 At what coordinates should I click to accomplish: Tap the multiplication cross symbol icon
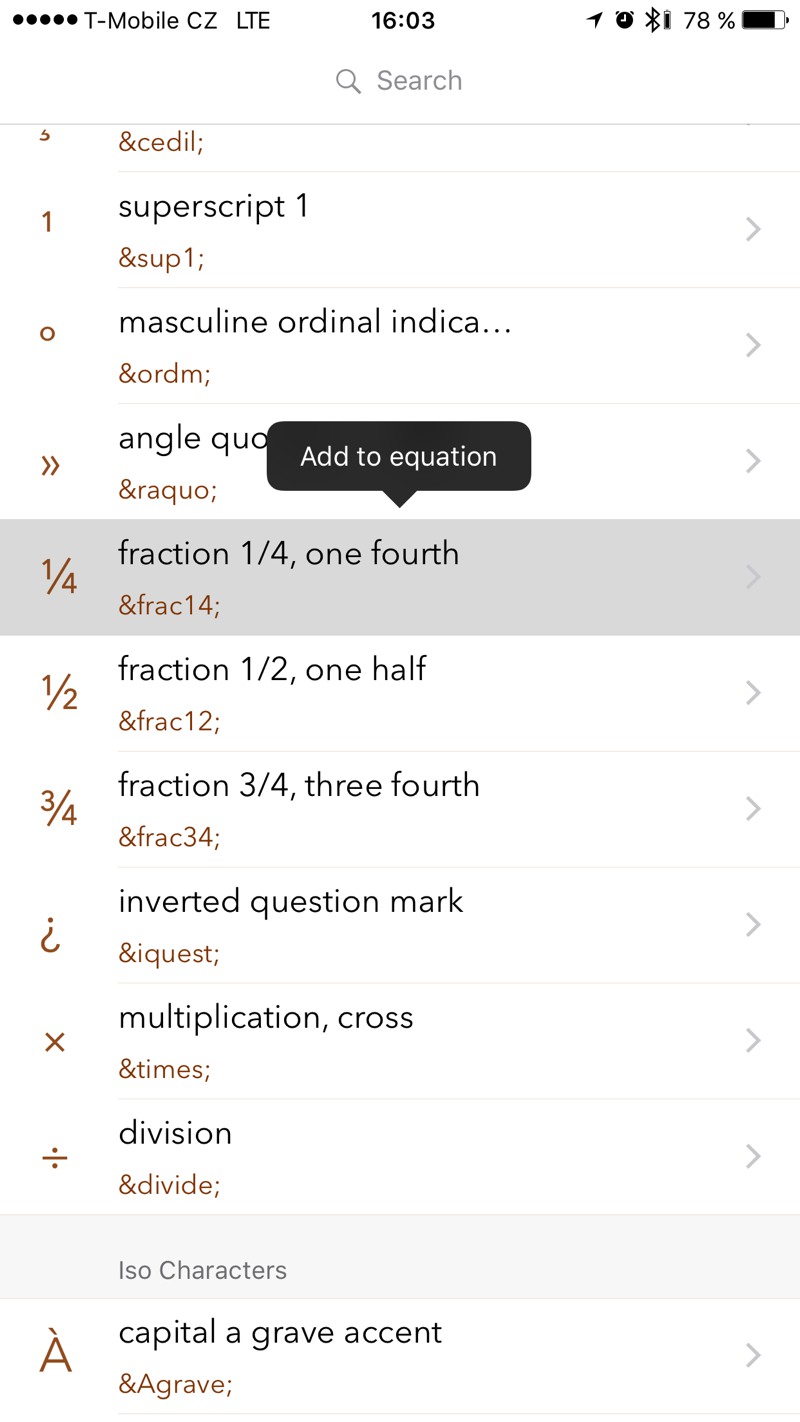tap(55, 1042)
